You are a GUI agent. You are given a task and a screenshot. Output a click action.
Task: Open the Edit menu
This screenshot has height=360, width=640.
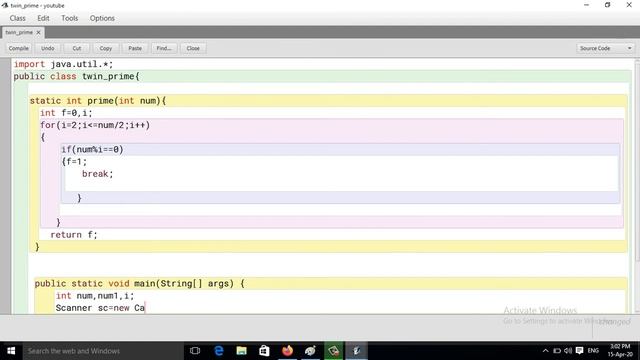43,18
